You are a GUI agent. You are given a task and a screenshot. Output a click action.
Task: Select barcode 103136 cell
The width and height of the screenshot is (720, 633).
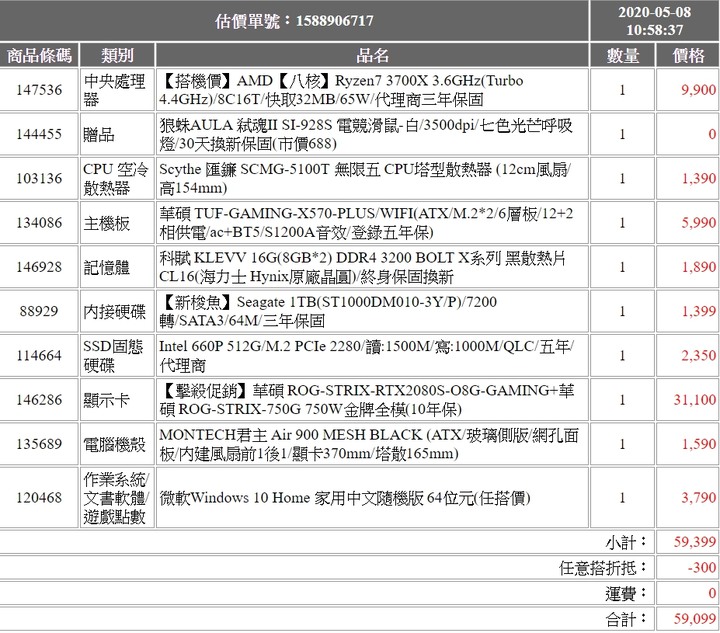(x=39, y=178)
